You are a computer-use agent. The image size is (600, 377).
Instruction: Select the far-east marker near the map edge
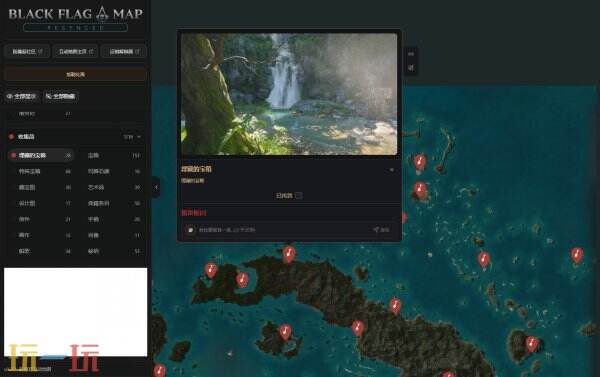point(577,255)
